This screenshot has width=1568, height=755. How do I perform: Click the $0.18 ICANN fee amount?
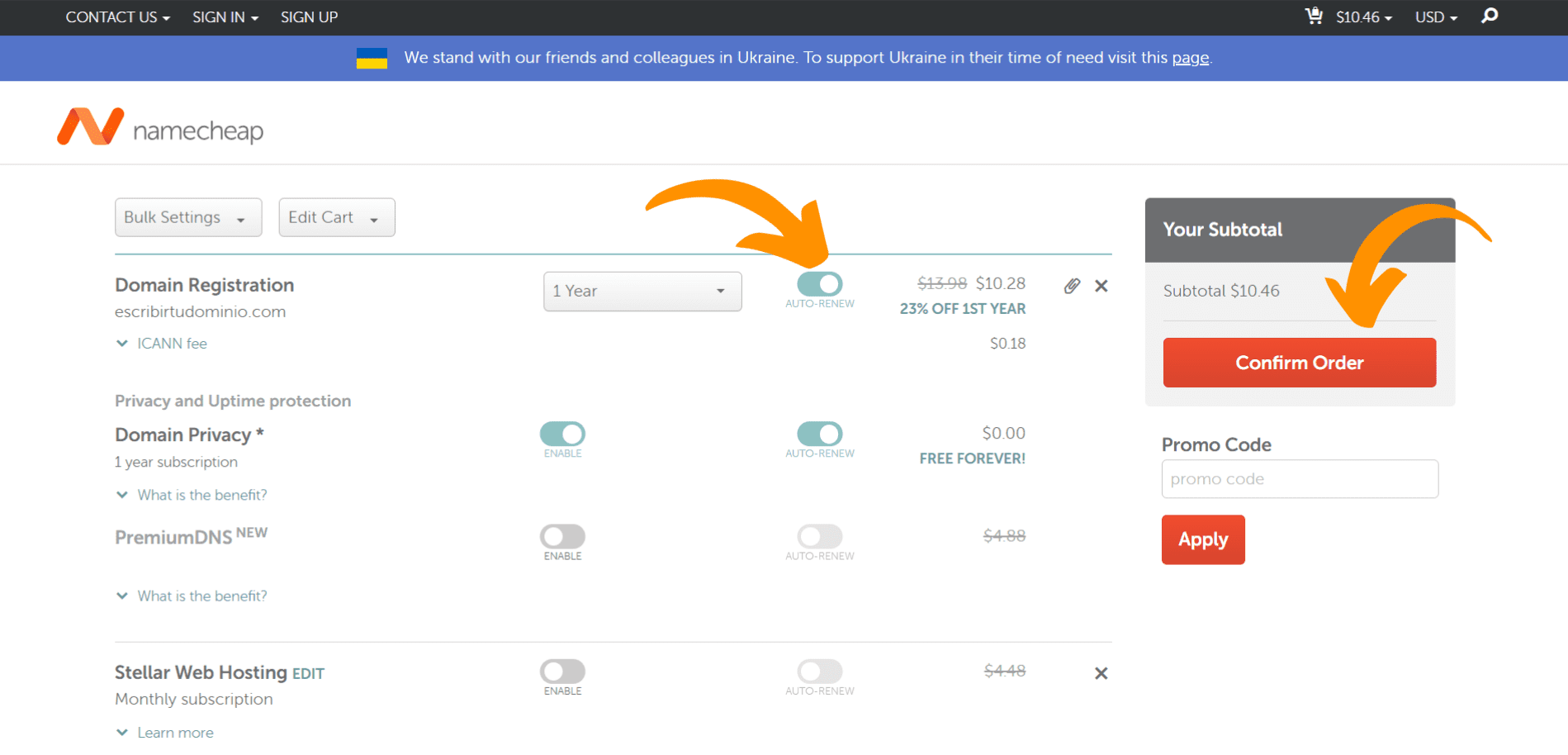click(1007, 344)
